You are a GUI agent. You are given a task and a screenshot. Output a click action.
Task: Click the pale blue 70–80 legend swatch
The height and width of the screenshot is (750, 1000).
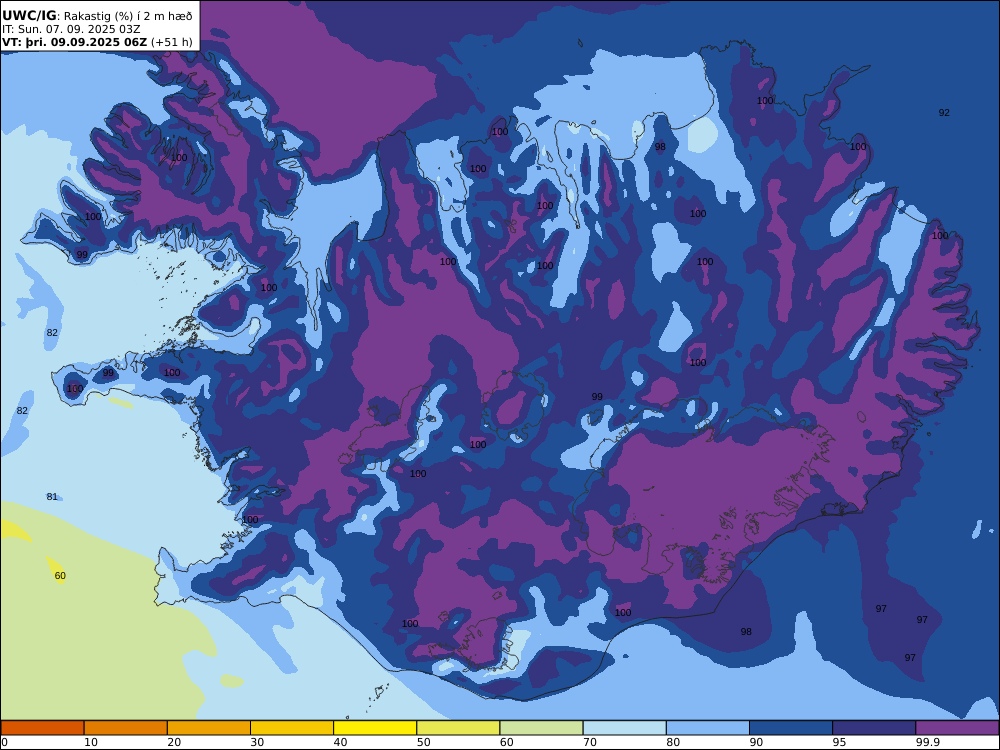[624, 728]
